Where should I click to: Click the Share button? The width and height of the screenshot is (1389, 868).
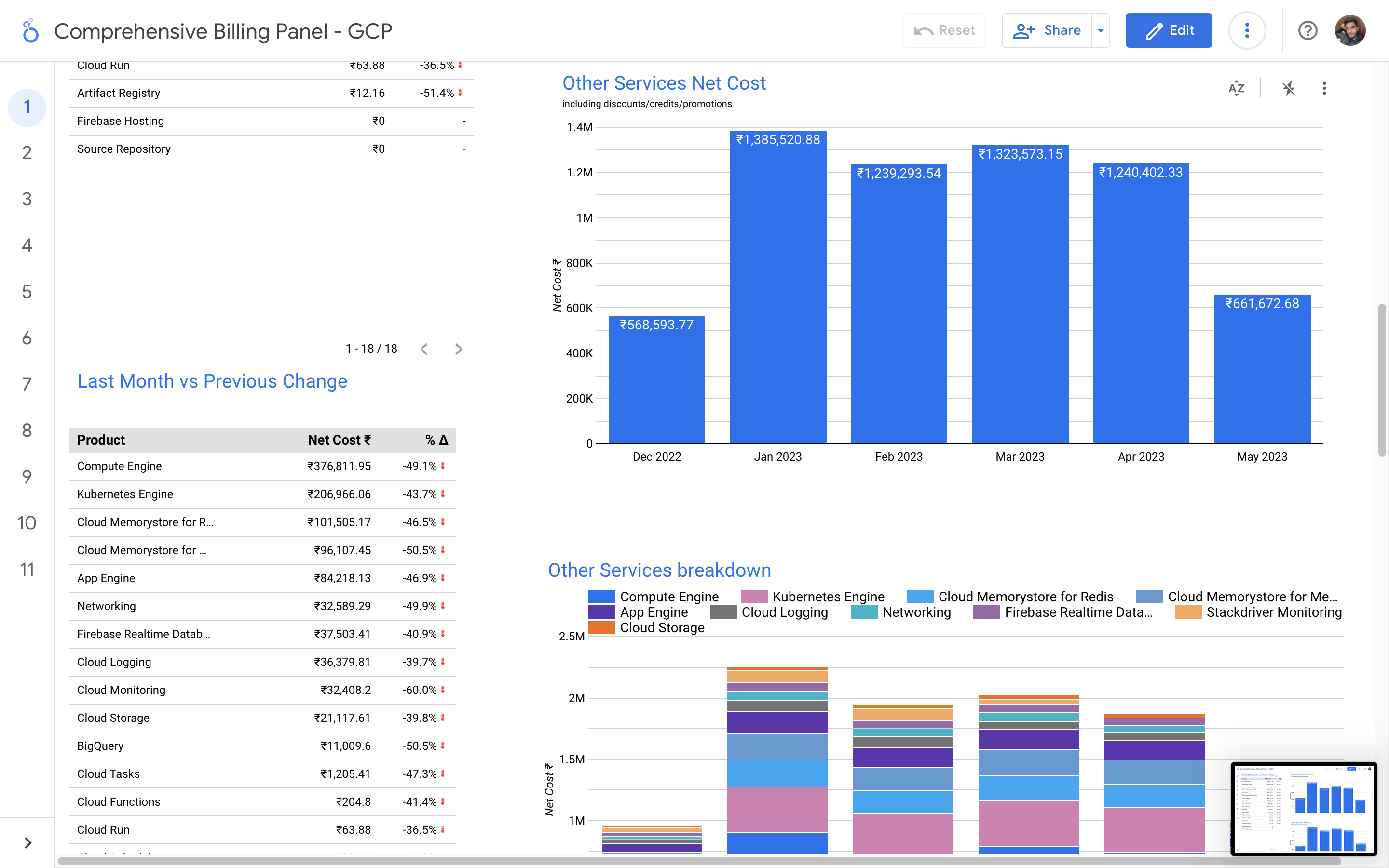pyautogui.click(x=1047, y=31)
